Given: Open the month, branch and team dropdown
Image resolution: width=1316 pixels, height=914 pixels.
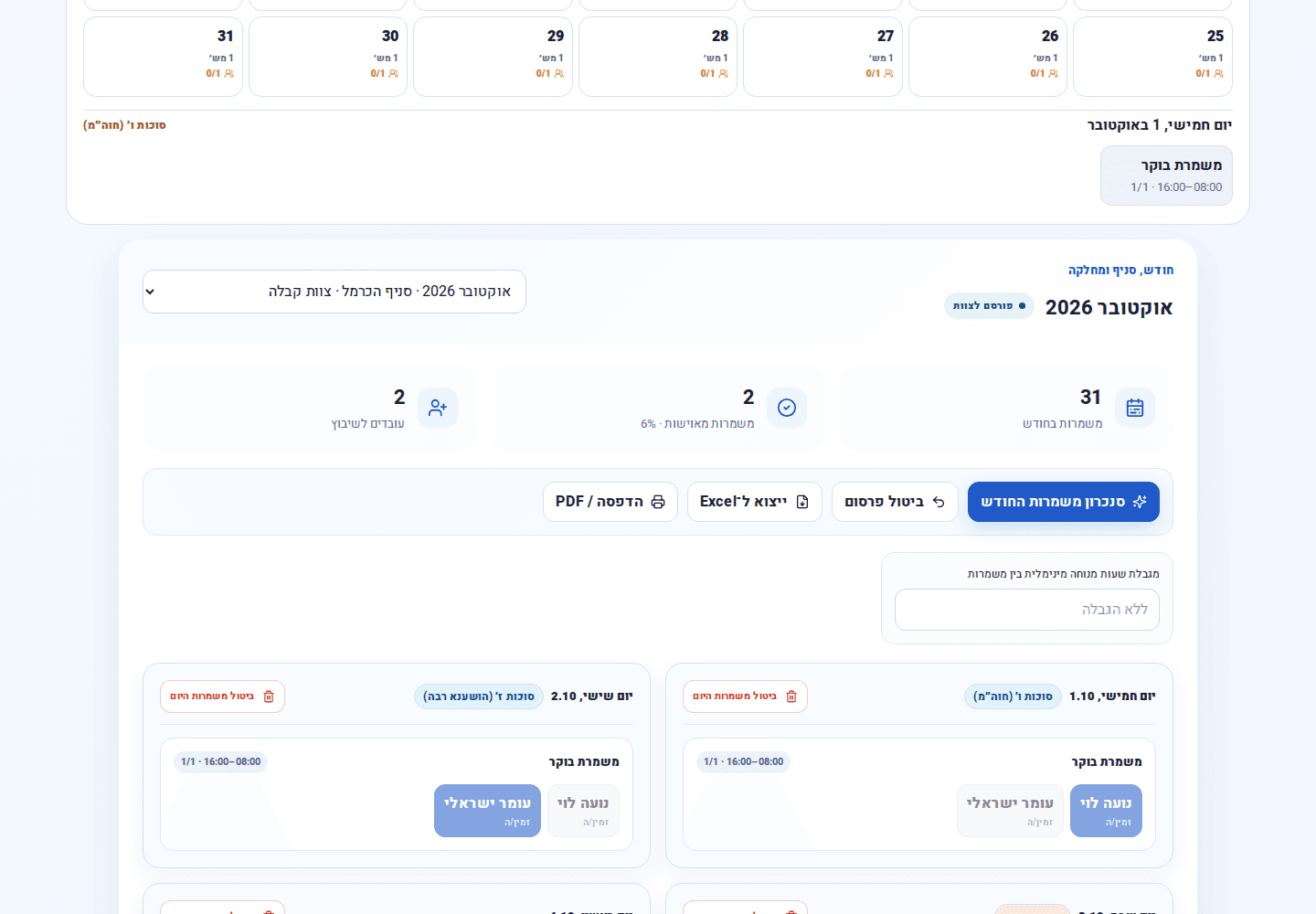Looking at the screenshot, I should pos(334,292).
